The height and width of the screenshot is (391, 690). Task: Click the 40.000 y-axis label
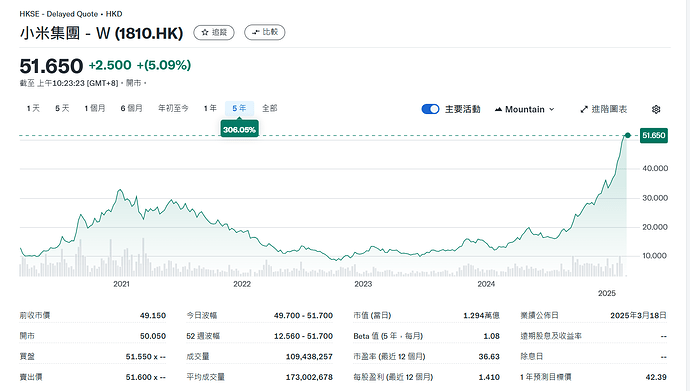(655, 168)
